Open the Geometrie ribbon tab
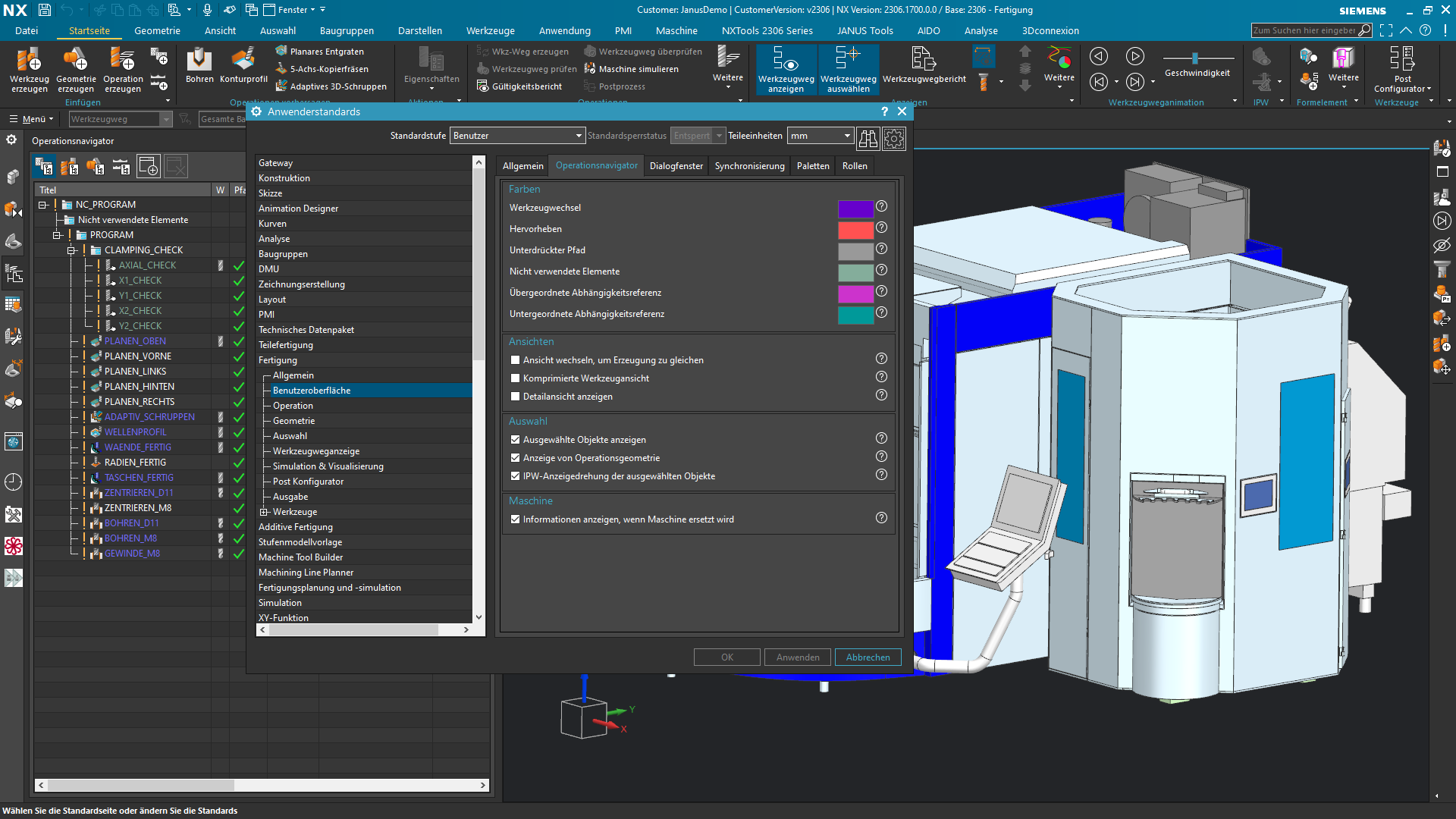 tap(157, 31)
